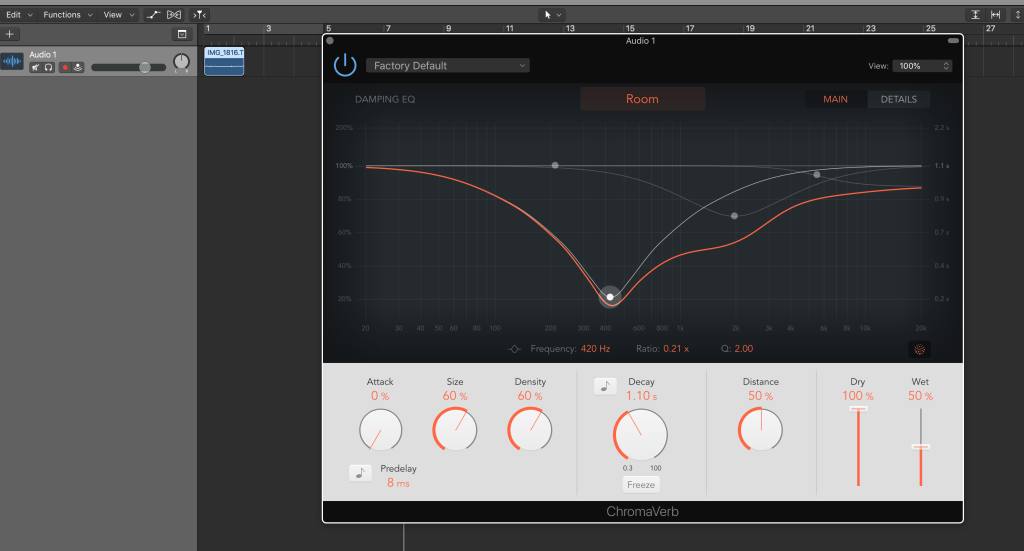Click the Decay note sync icon
This screenshot has width=1024, height=551.
[x=605, y=386]
